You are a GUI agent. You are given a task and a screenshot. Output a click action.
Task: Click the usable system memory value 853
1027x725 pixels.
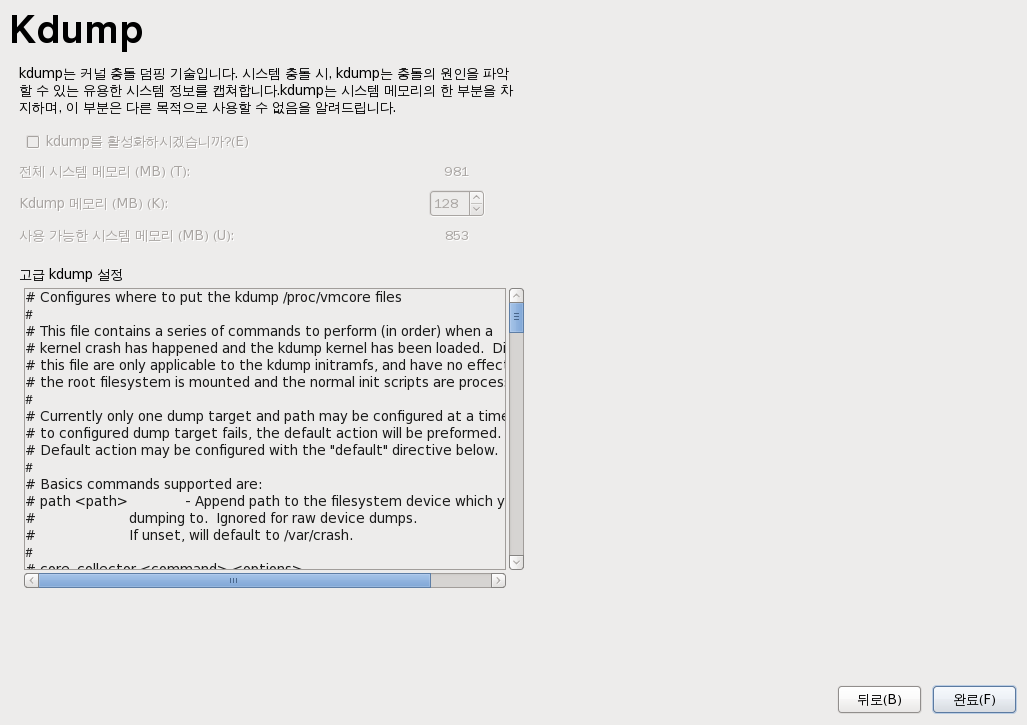457,236
